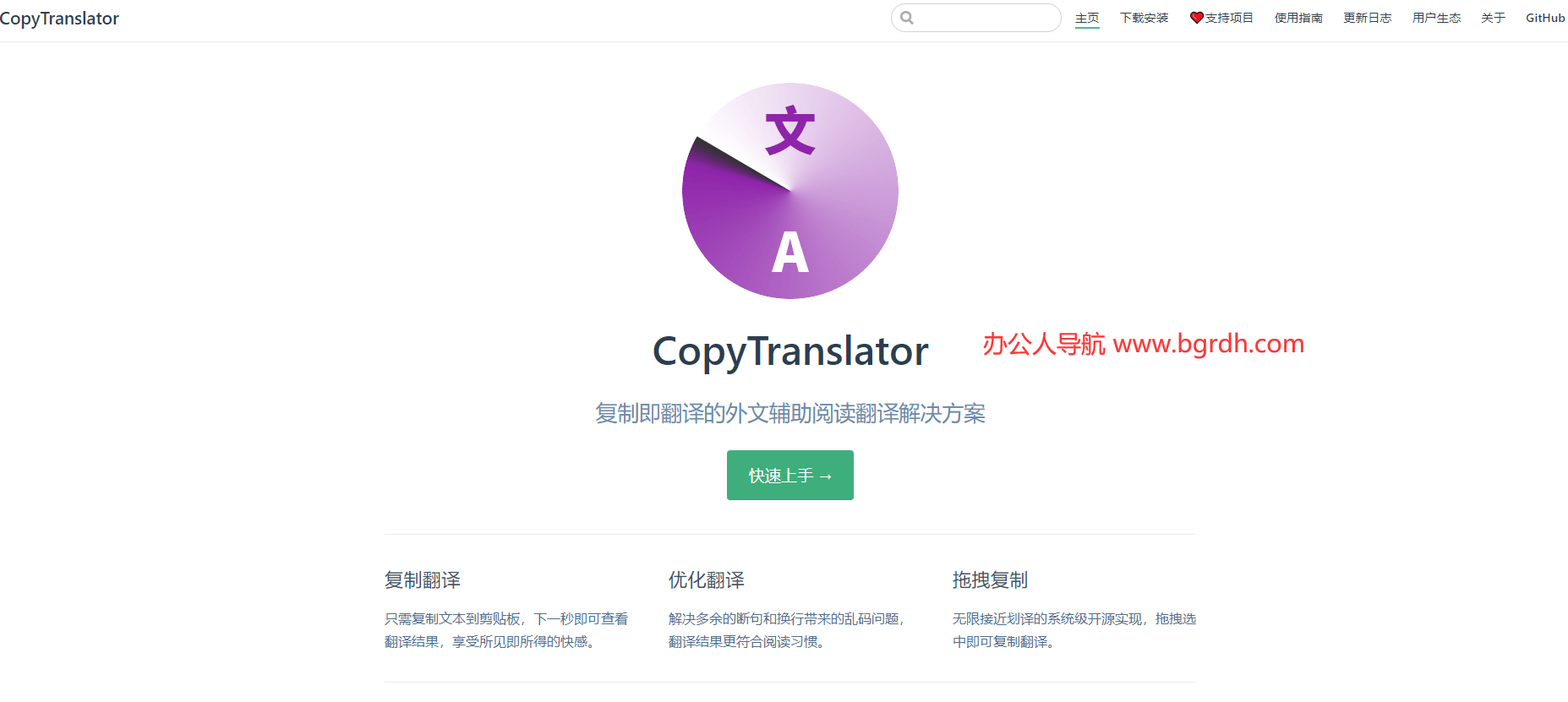Click the magnifier search icon
This screenshot has width=1568, height=702.
(x=907, y=18)
